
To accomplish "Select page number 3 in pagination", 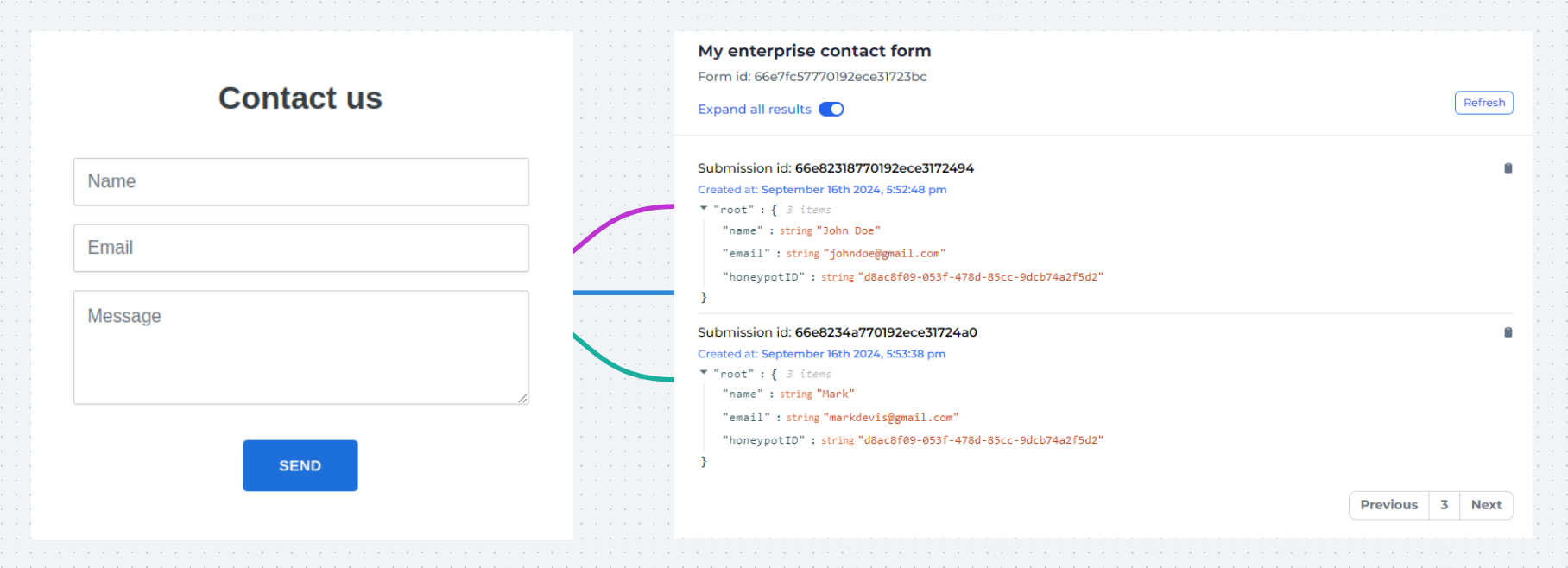I will click(x=1444, y=505).
